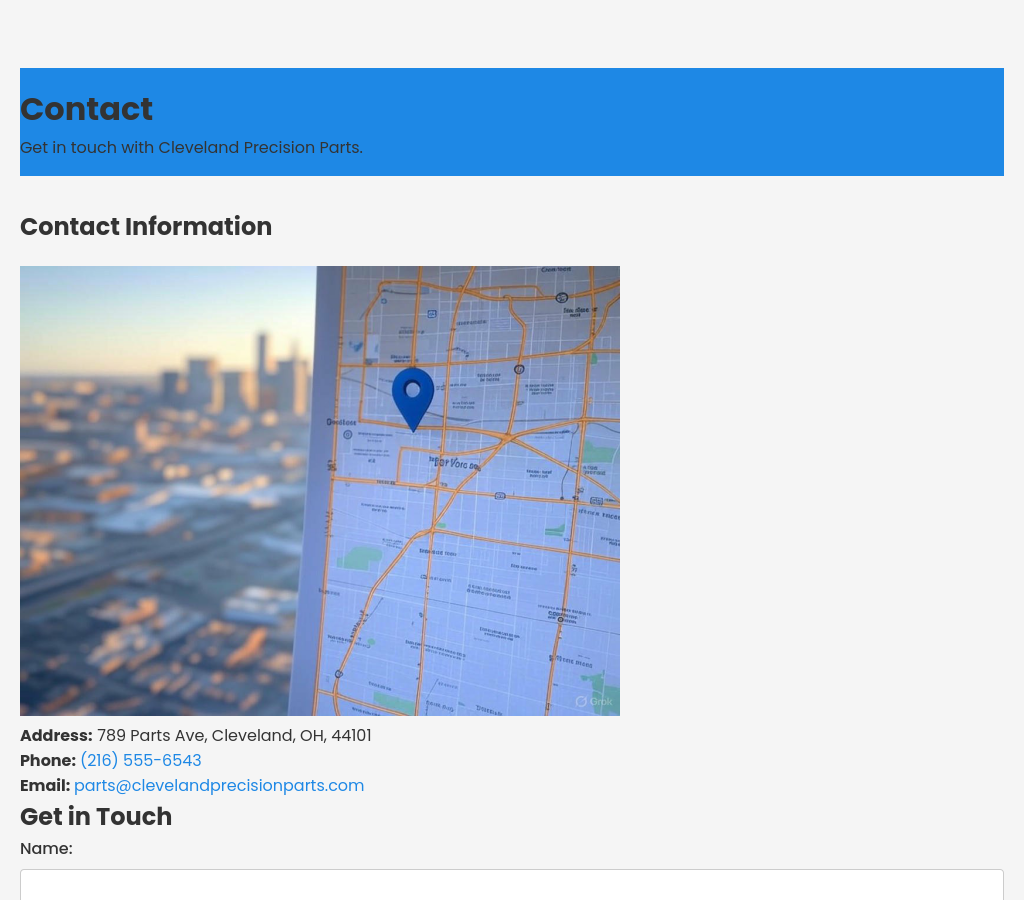The image size is (1024, 900).
Task: Open the parts@clevelandprecisionparts.com email link
Action: (x=218, y=786)
